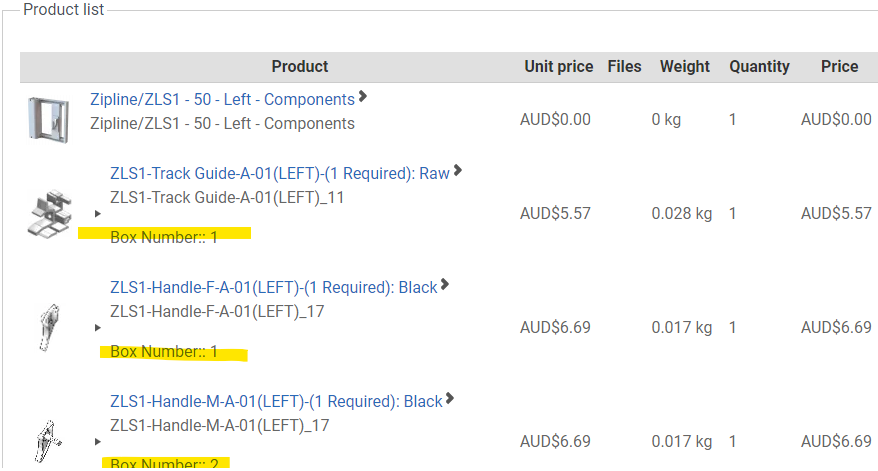Image resolution: width=878 pixels, height=471 pixels.
Task: Click the Unit price column header
Action: tap(558, 66)
